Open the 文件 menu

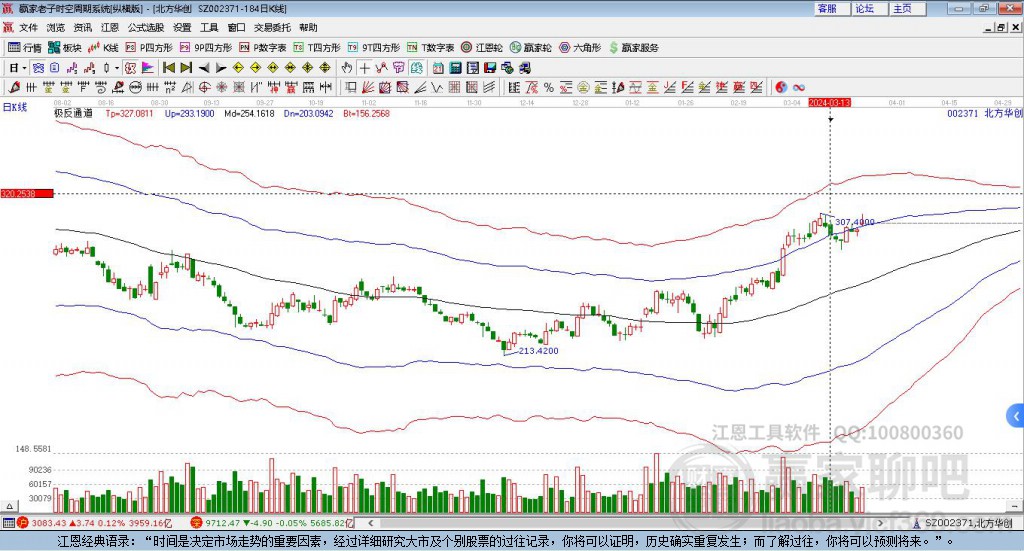click(29, 27)
